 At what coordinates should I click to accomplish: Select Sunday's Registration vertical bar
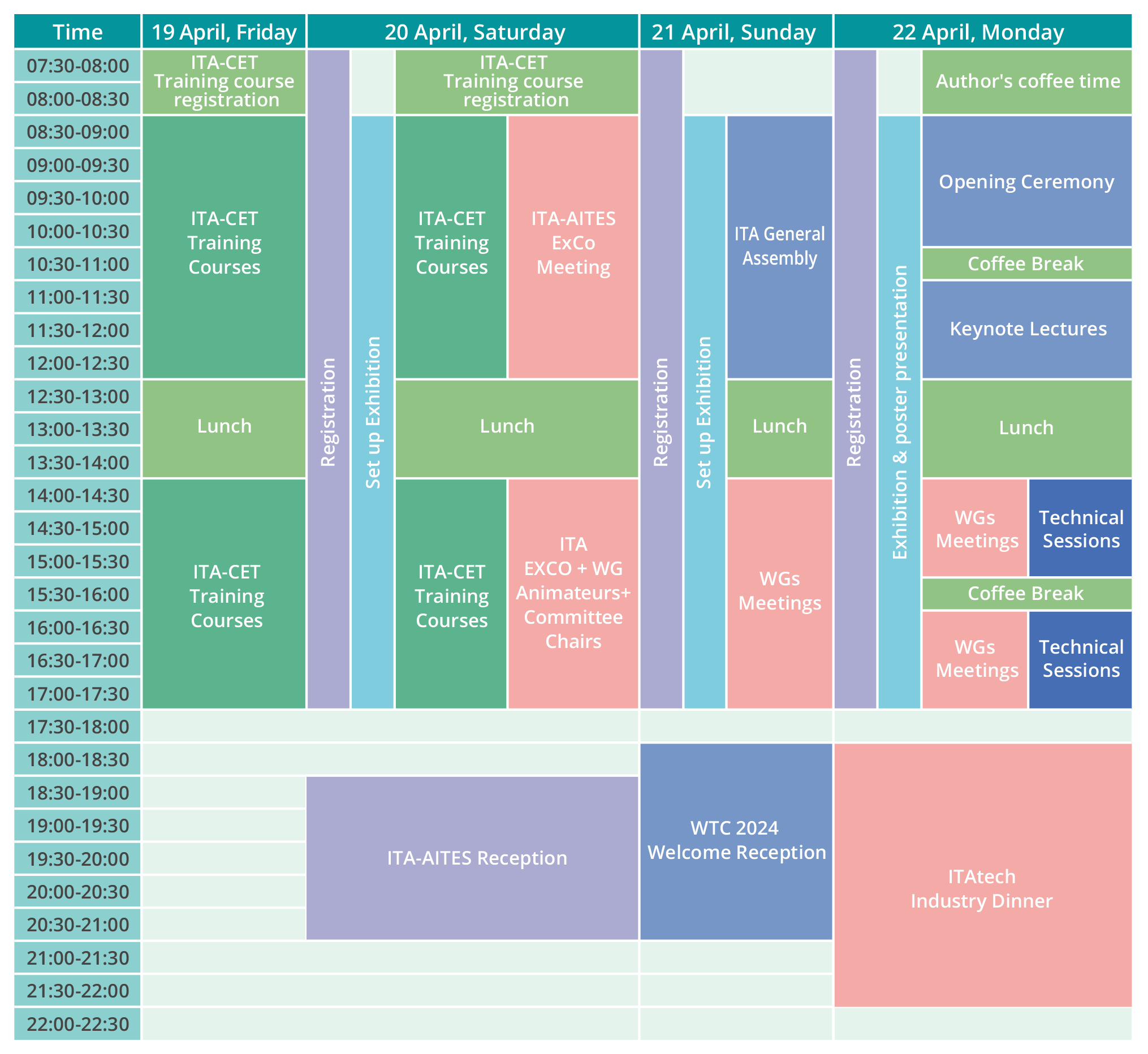pyautogui.click(x=661, y=379)
